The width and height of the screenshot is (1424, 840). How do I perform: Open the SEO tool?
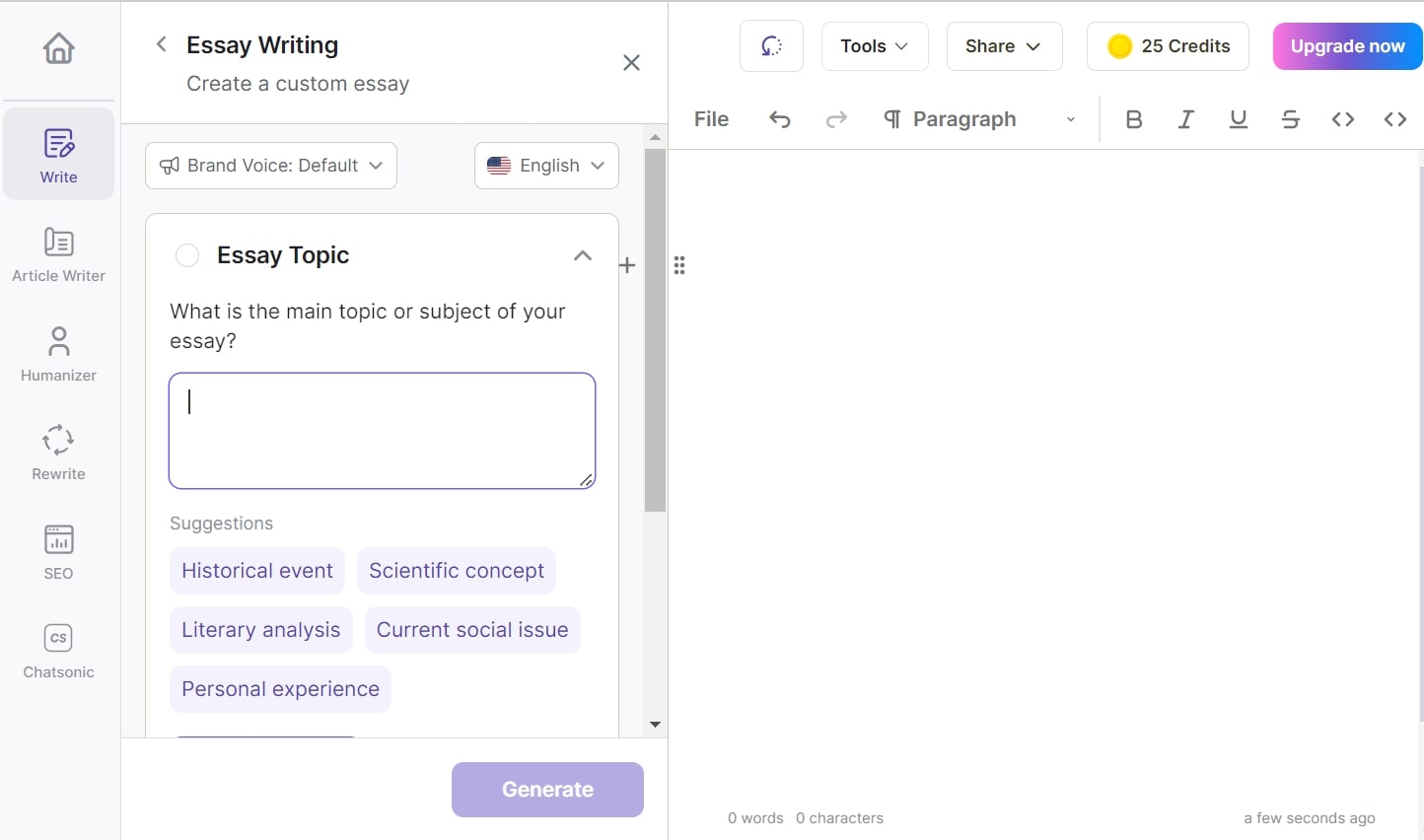pyautogui.click(x=58, y=551)
